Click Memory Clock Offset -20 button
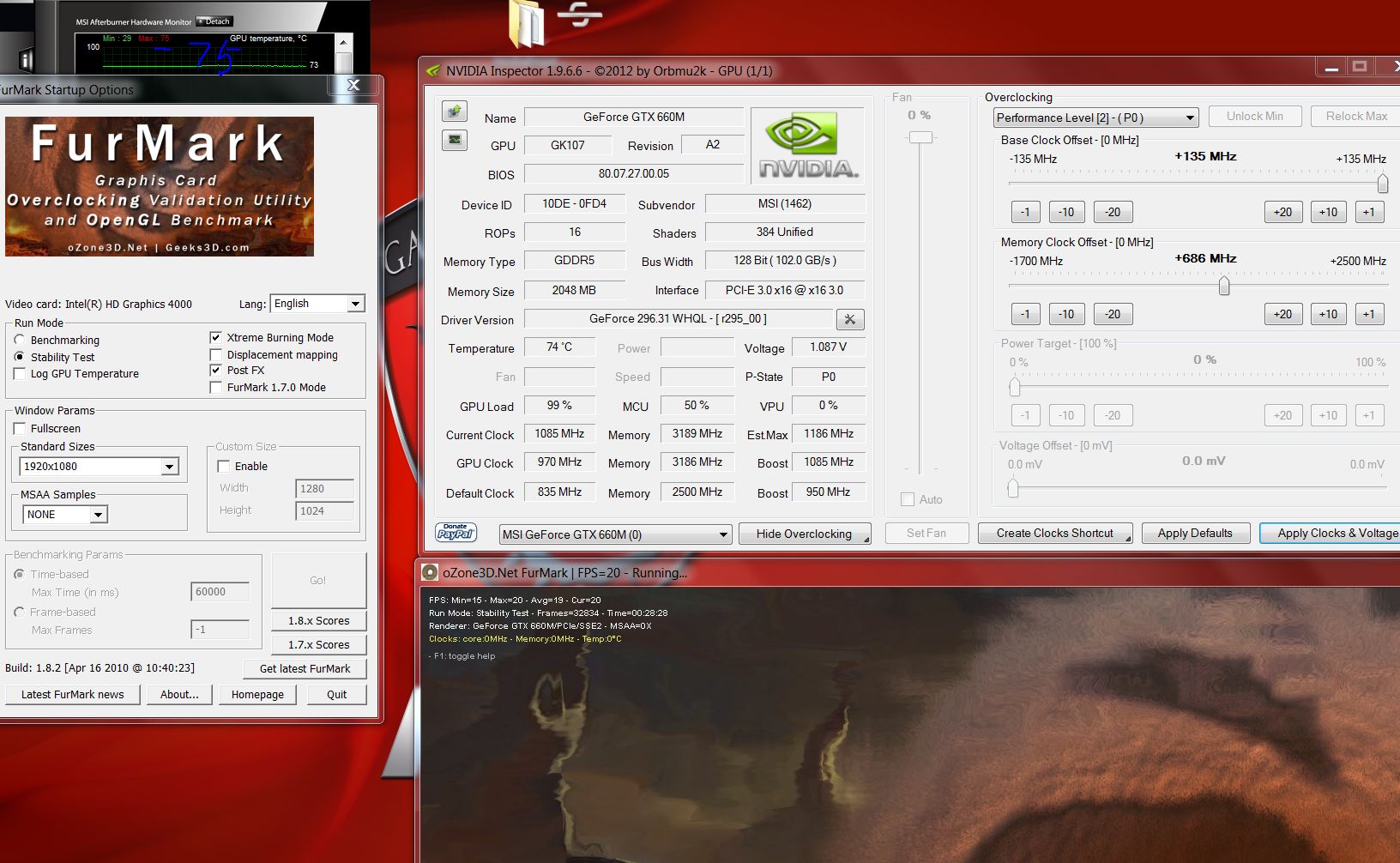 pyautogui.click(x=1113, y=314)
